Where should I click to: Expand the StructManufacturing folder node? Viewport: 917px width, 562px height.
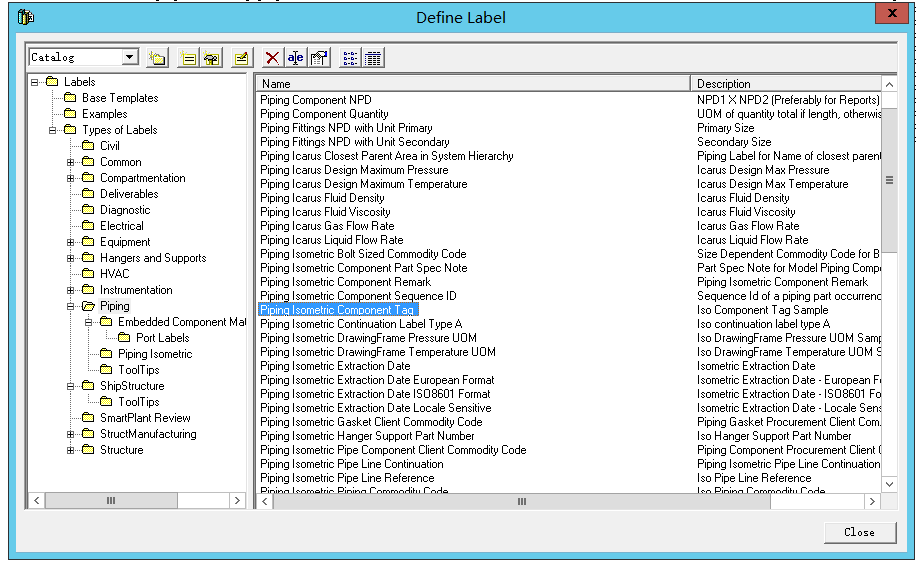tap(70, 434)
